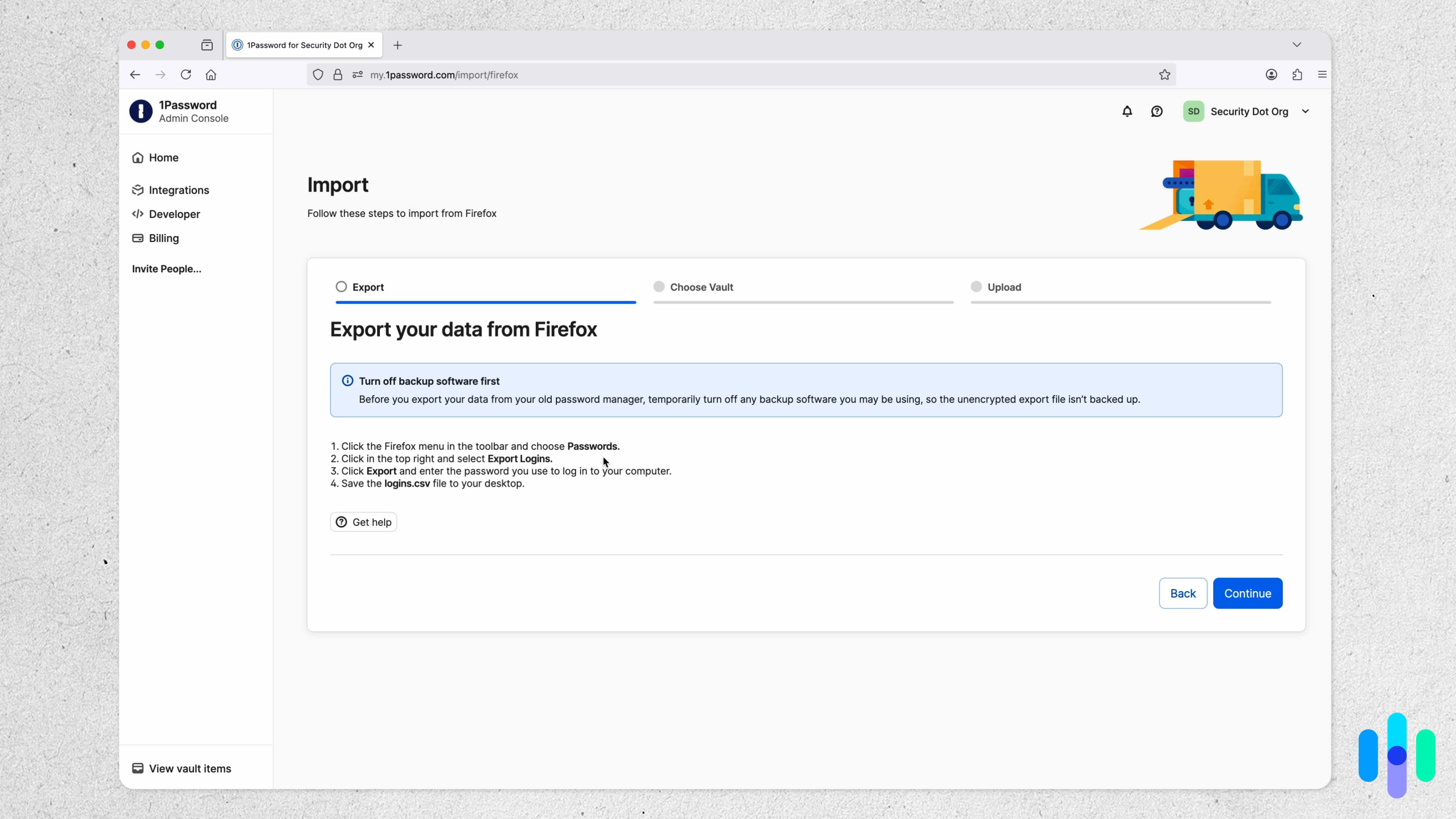Select the Choose Vault step
The image size is (1456, 819).
point(659,287)
